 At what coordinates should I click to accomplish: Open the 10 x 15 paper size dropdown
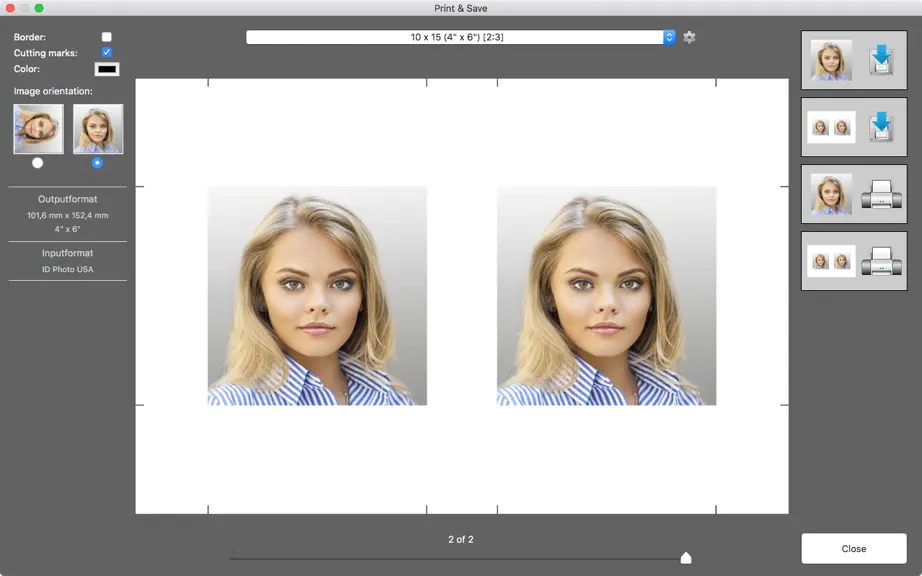(460, 37)
